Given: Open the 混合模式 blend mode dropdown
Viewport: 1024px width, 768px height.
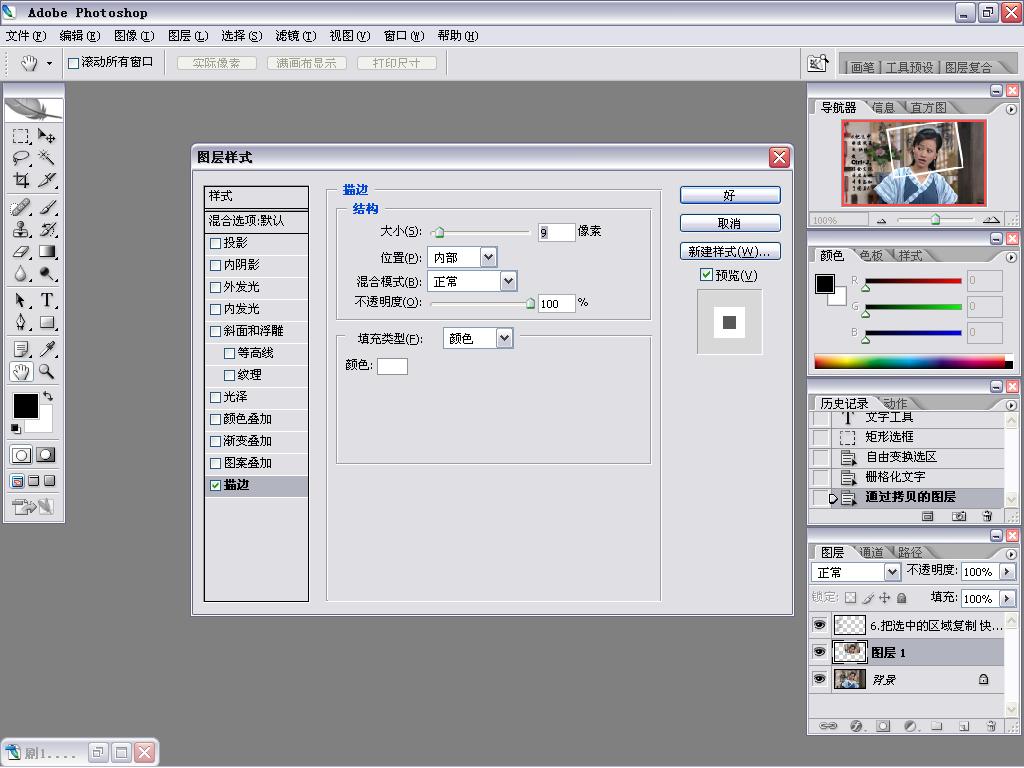Looking at the screenshot, I should pyautogui.click(x=508, y=281).
